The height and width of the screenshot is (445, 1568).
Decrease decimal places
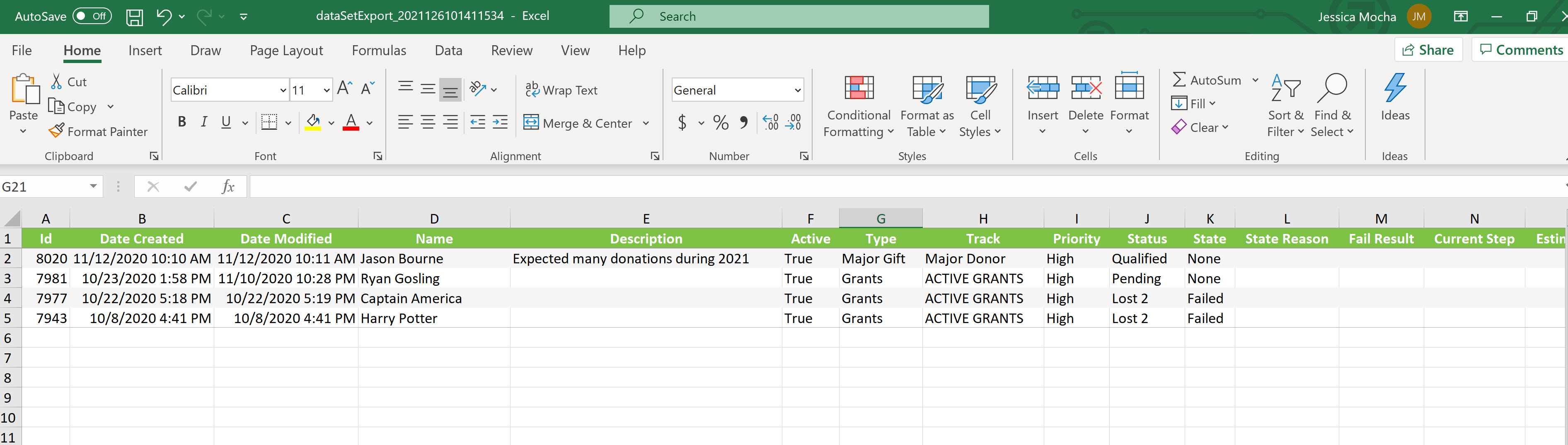(793, 122)
